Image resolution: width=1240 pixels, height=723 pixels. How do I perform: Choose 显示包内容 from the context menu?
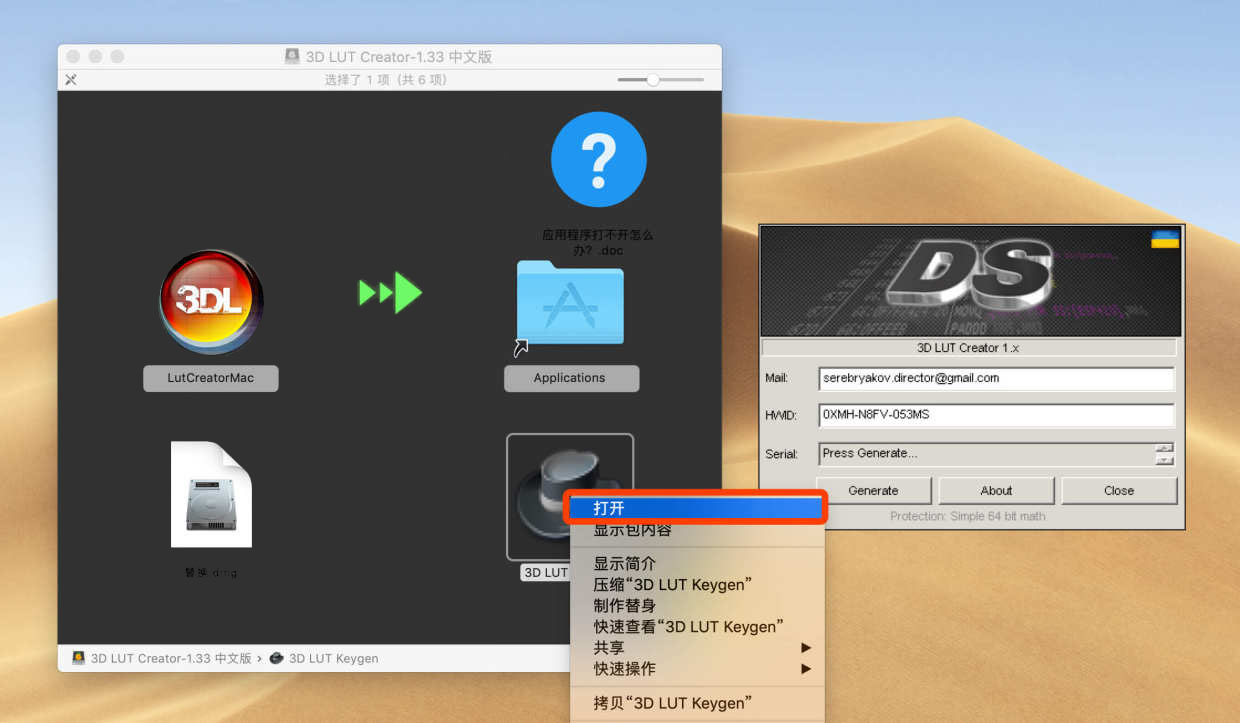click(x=697, y=530)
